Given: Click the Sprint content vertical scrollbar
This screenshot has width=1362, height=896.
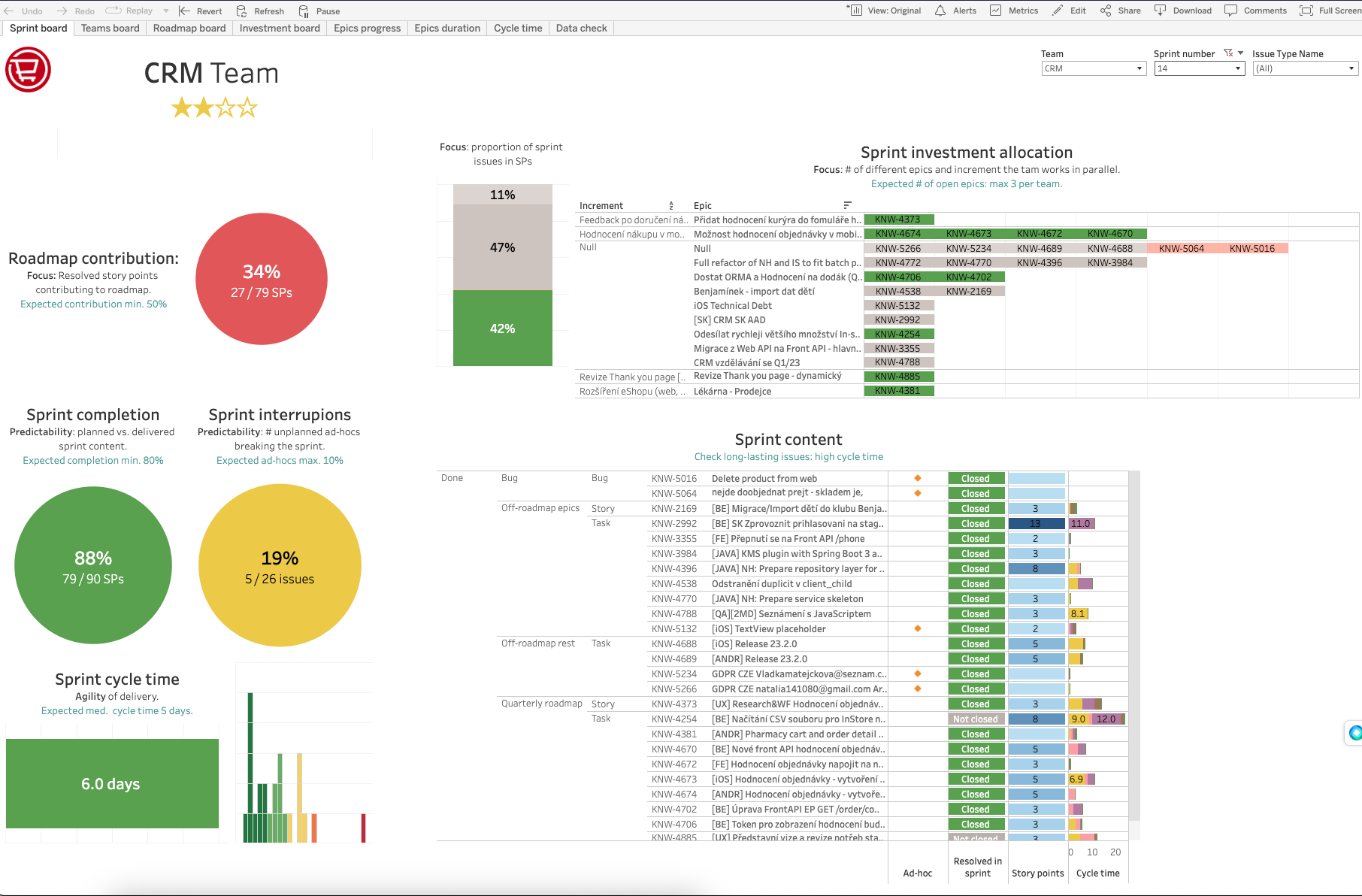Looking at the screenshot, I should [1135, 646].
